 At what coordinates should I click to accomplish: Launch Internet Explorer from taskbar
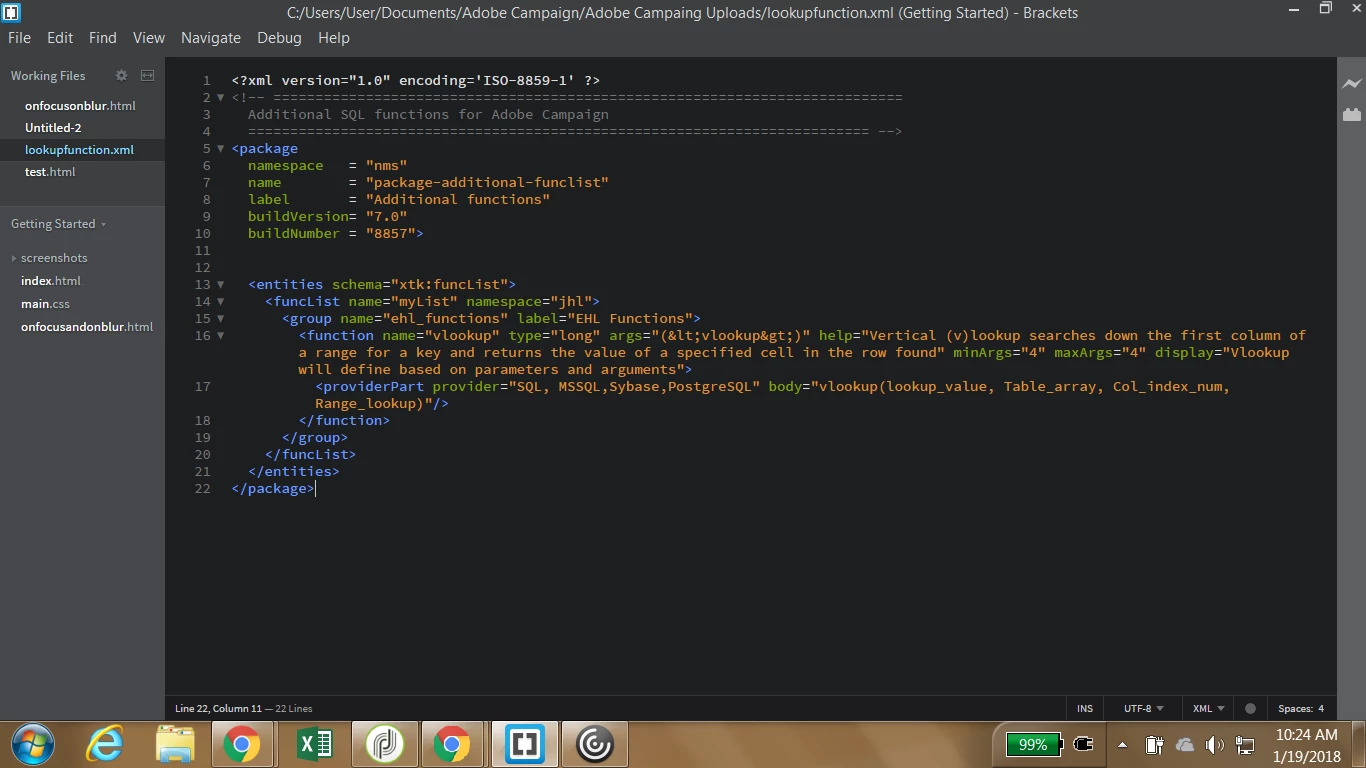click(105, 745)
